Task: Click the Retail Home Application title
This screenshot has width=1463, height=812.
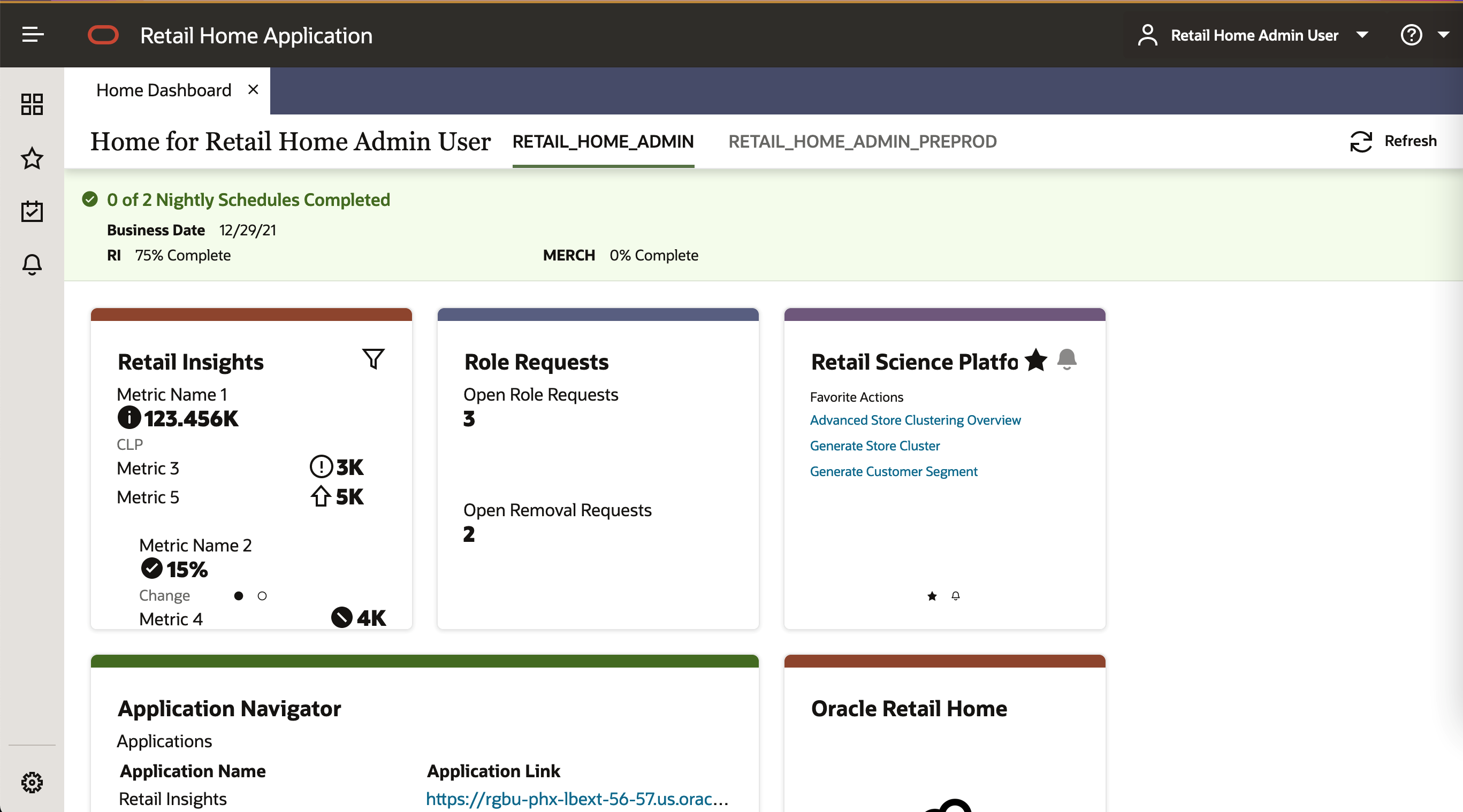Action: (256, 36)
